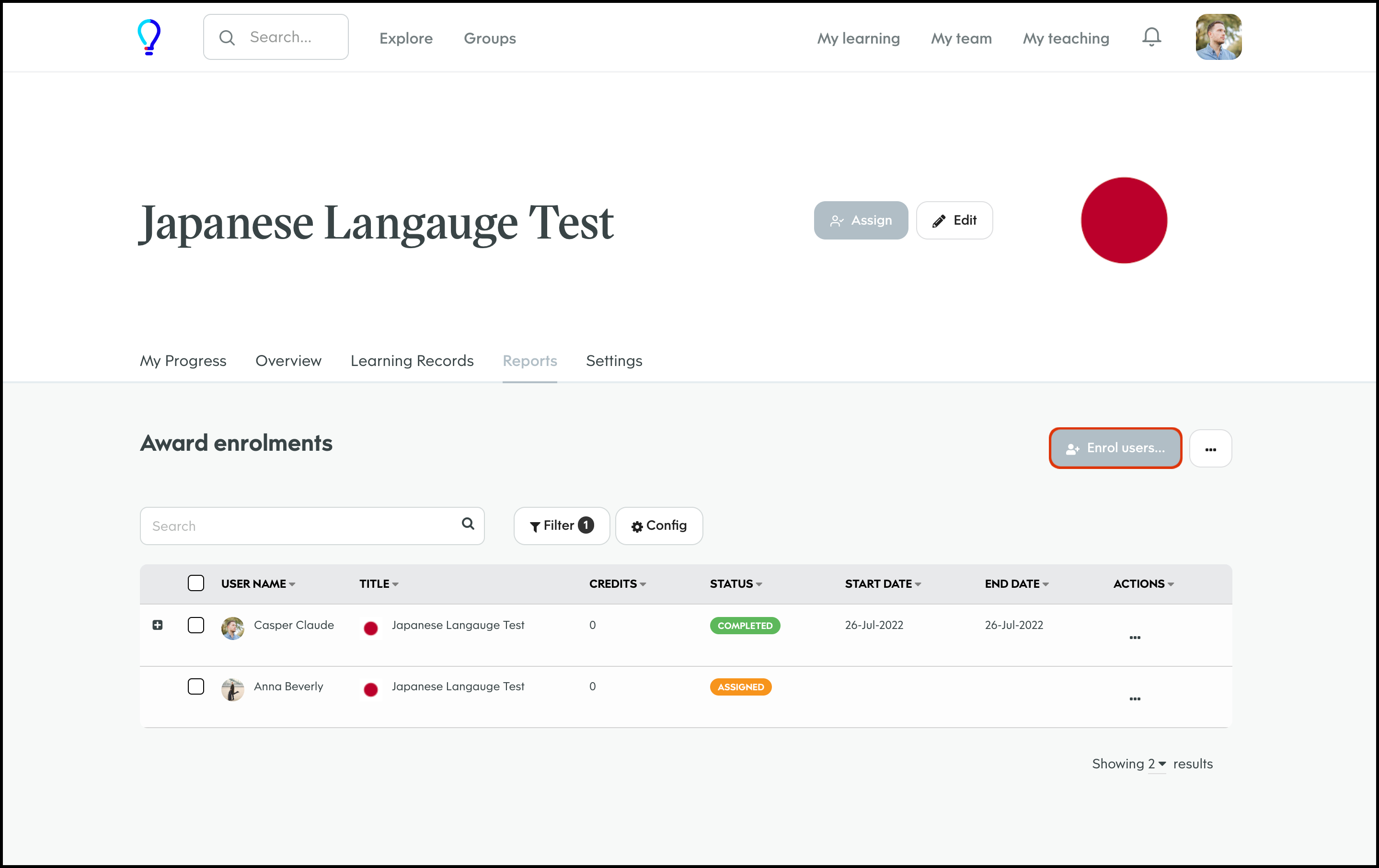The width and height of the screenshot is (1379, 868).
Task: Click the user profile avatar photo
Action: (1218, 37)
